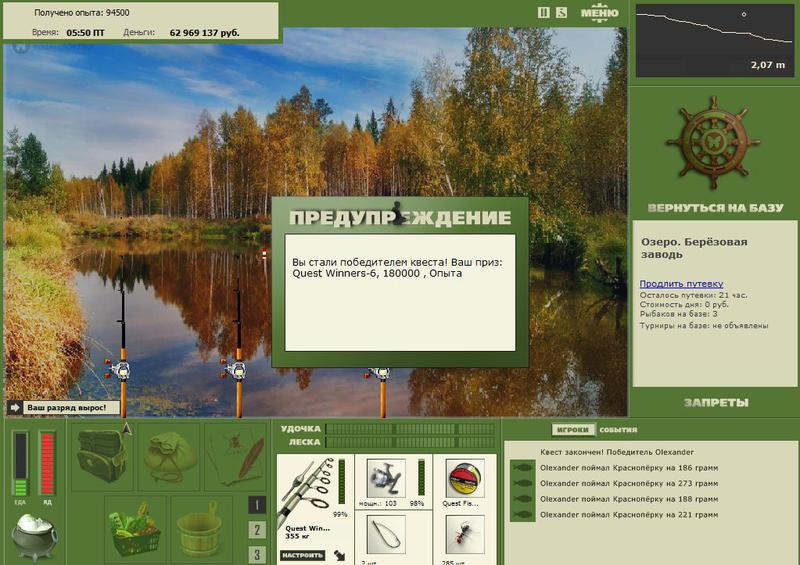Select the fishing hook slot
The height and width of the screenshot is (565, 800).
386,534
